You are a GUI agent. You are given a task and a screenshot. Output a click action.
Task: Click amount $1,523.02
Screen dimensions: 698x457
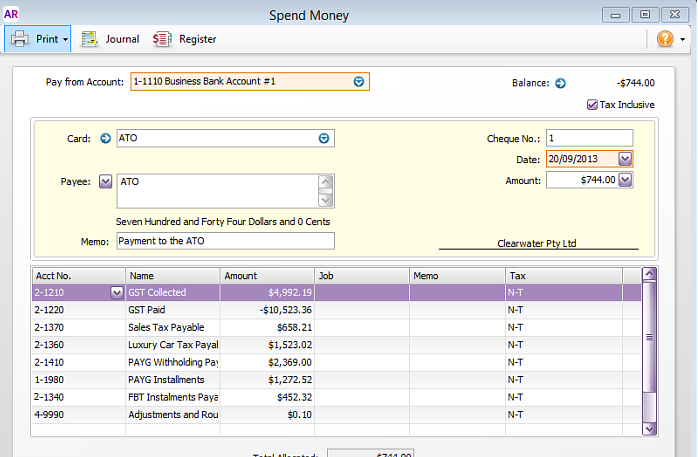pyautogui.click(x=290, y=345)
